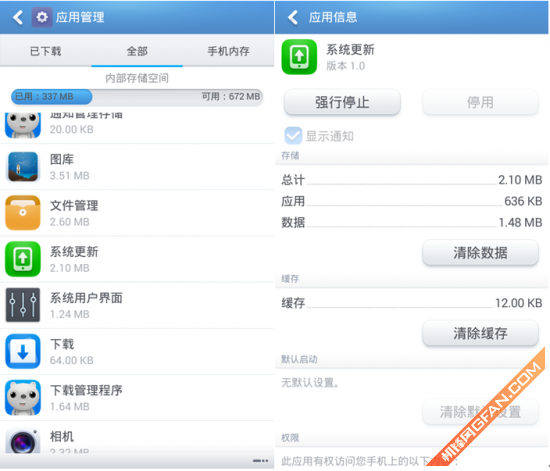Tap the 系统更新 header icon in app info
The image size is (550, 471).
point(299,56)
